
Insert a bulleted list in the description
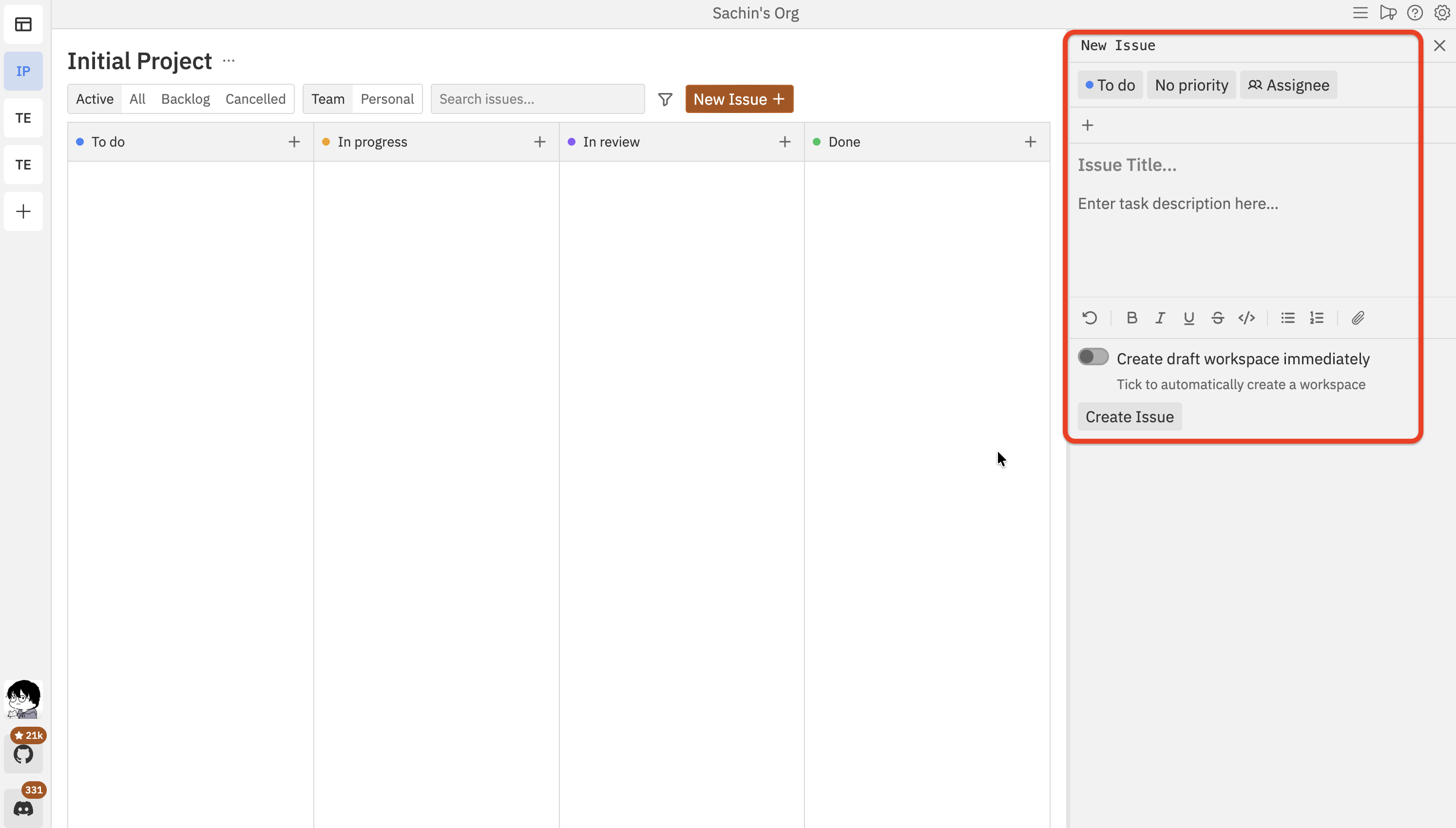click(x=1288, y=318)
